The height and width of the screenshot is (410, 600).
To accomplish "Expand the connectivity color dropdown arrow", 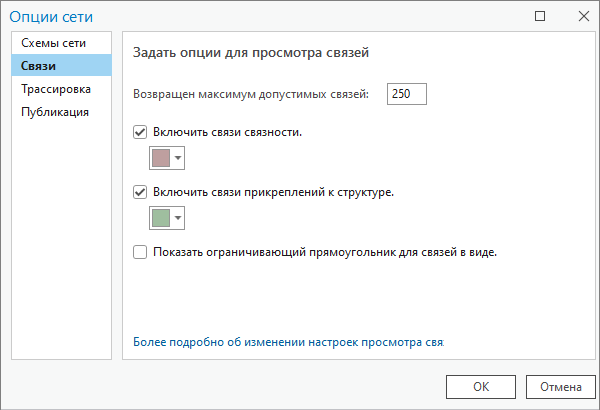I will 179,158.
